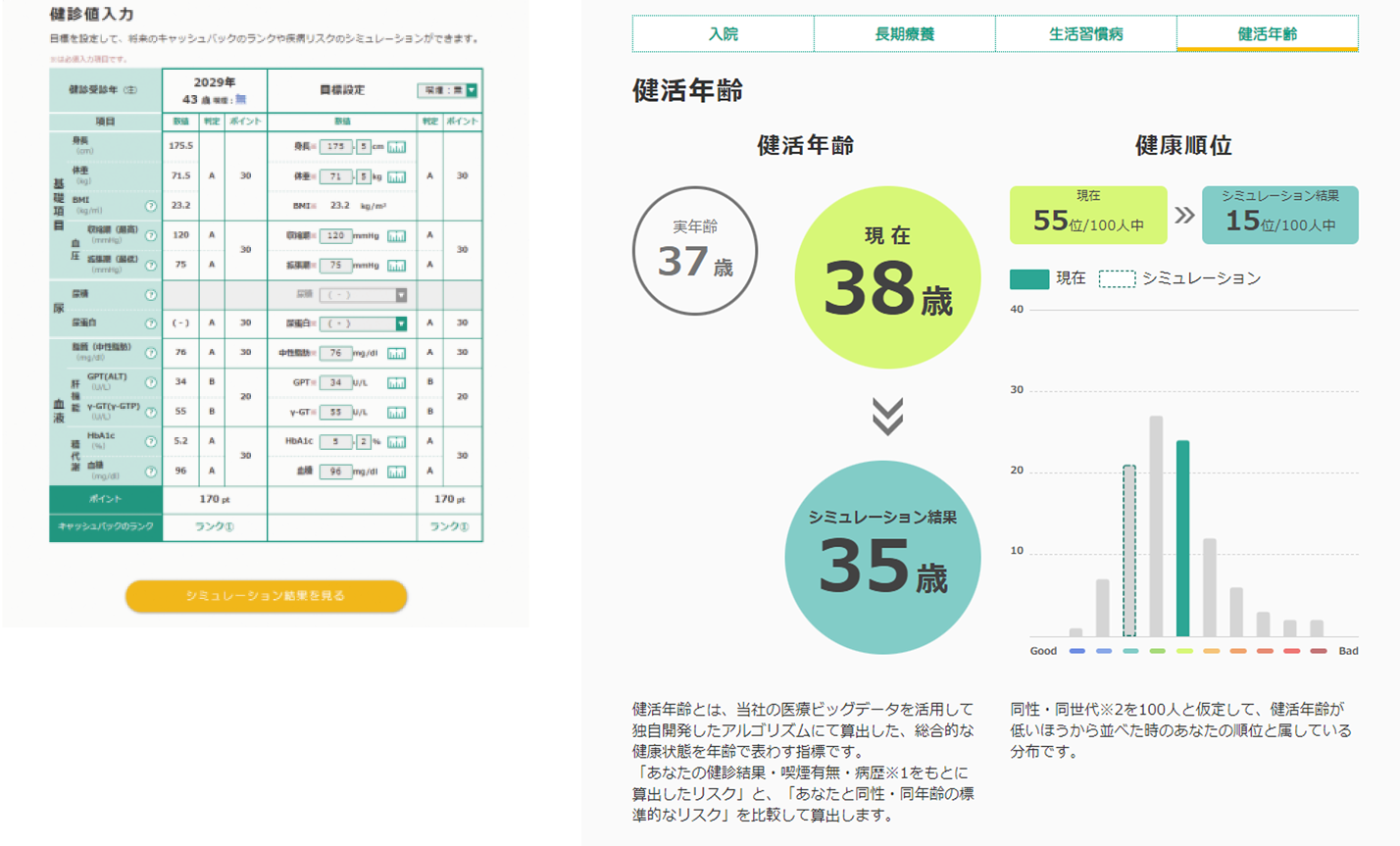
Task: Open the chart icon for 収縮期 blood pressure
Action: coord(396,236)
